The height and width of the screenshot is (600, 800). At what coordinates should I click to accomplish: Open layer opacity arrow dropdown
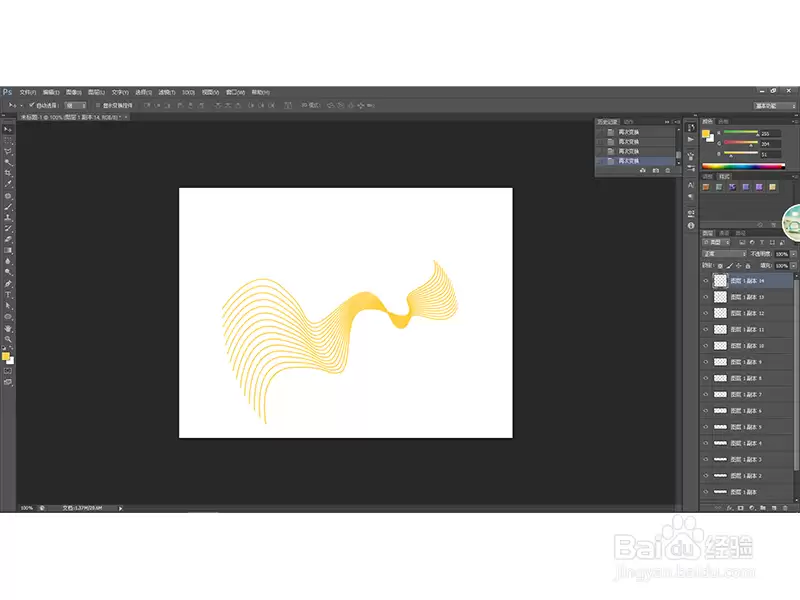(793, 254)
